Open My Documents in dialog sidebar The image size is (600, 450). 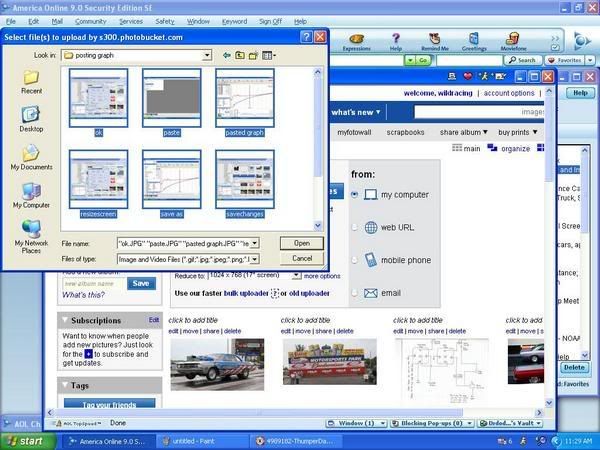[x=31, y=157]
